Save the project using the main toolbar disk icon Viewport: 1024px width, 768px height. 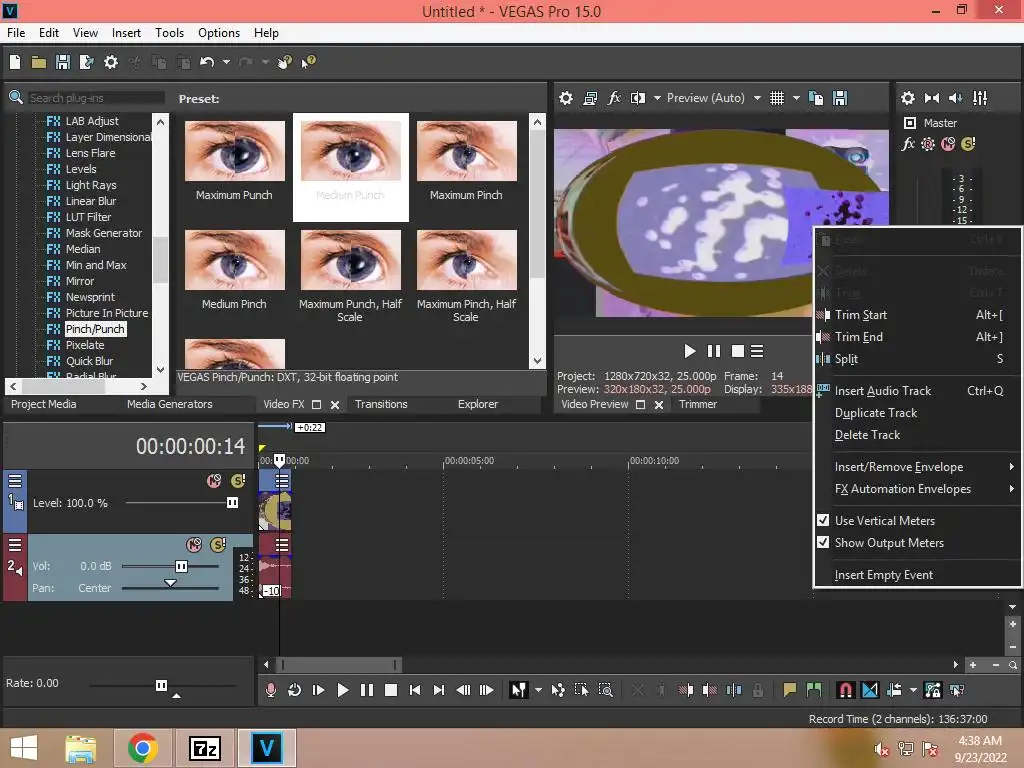63,62
